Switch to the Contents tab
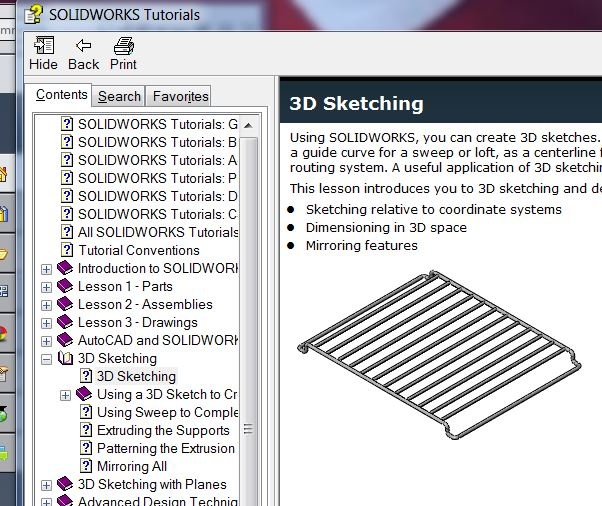The image size is (602, 506). (x=61, y=94)
